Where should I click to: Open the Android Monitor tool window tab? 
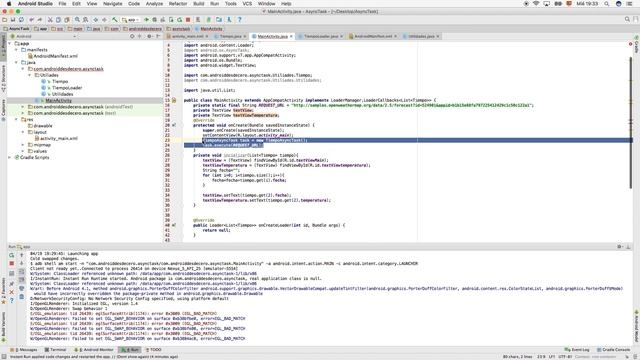[94, 350]
